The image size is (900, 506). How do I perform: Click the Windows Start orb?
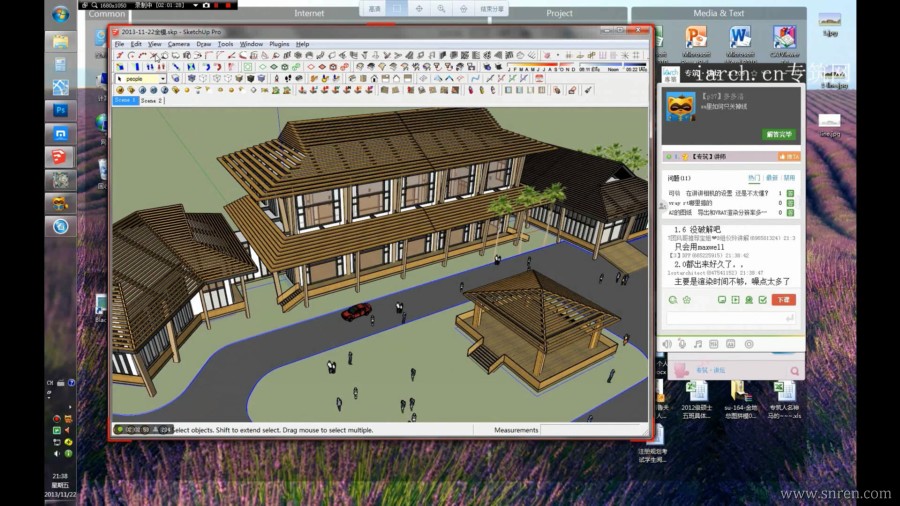(61, 15)
